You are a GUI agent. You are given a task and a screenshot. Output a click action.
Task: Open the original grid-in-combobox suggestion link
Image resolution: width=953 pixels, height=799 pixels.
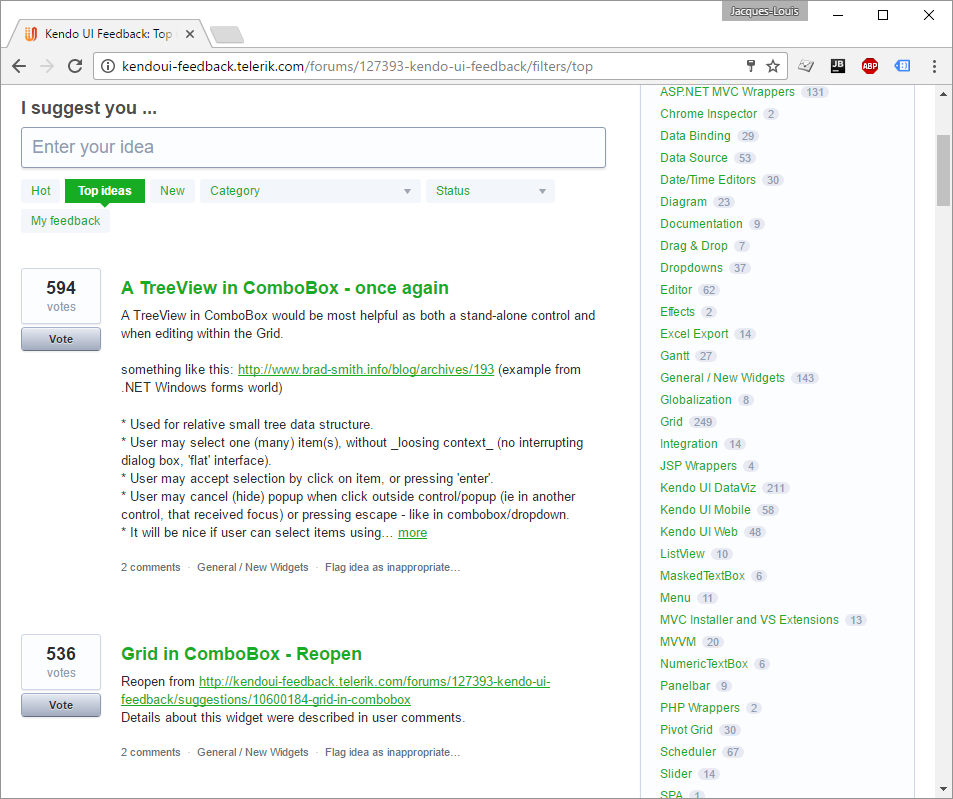pos(335,690)
